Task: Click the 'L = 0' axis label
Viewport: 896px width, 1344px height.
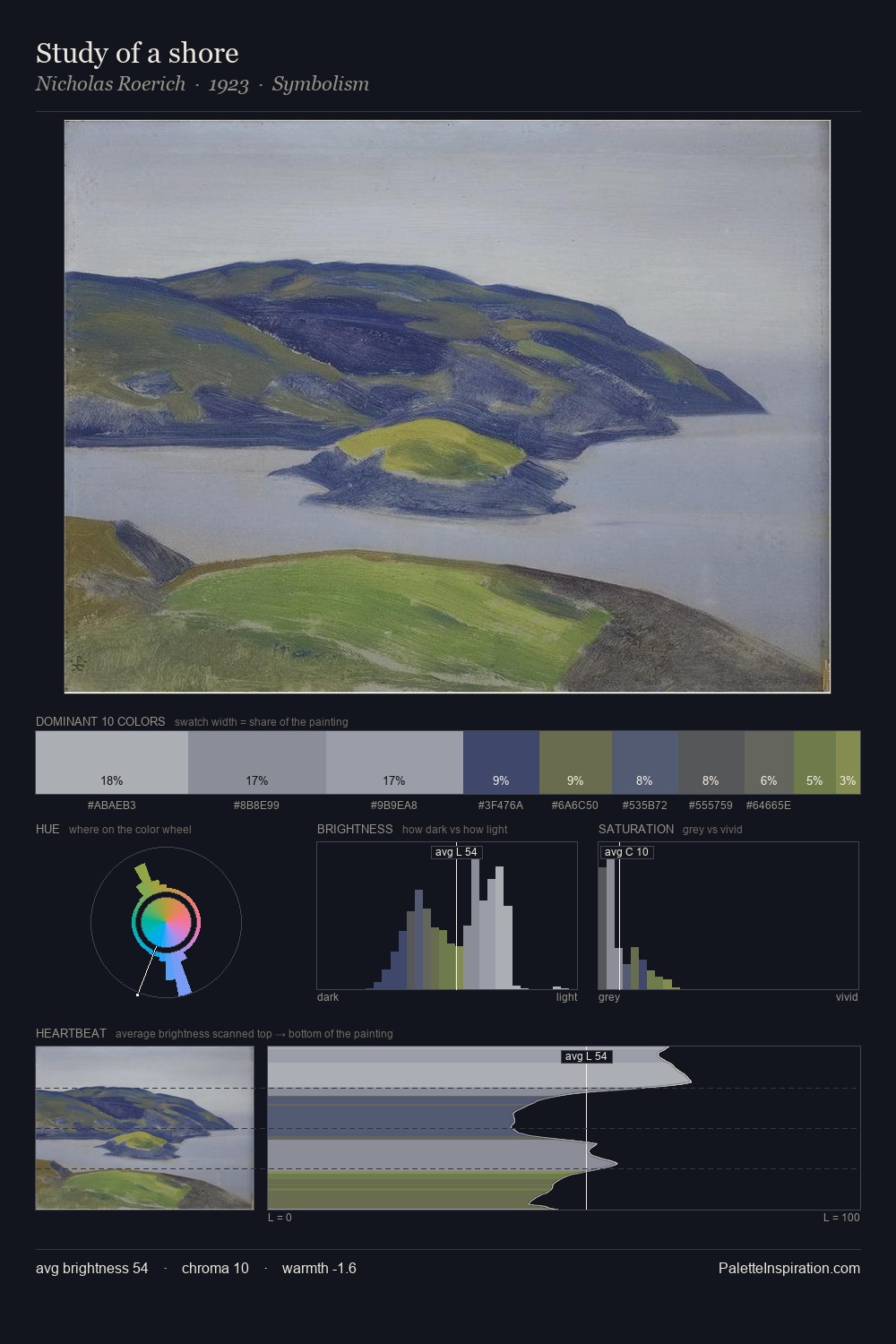Action: [x=280, y=1218]
